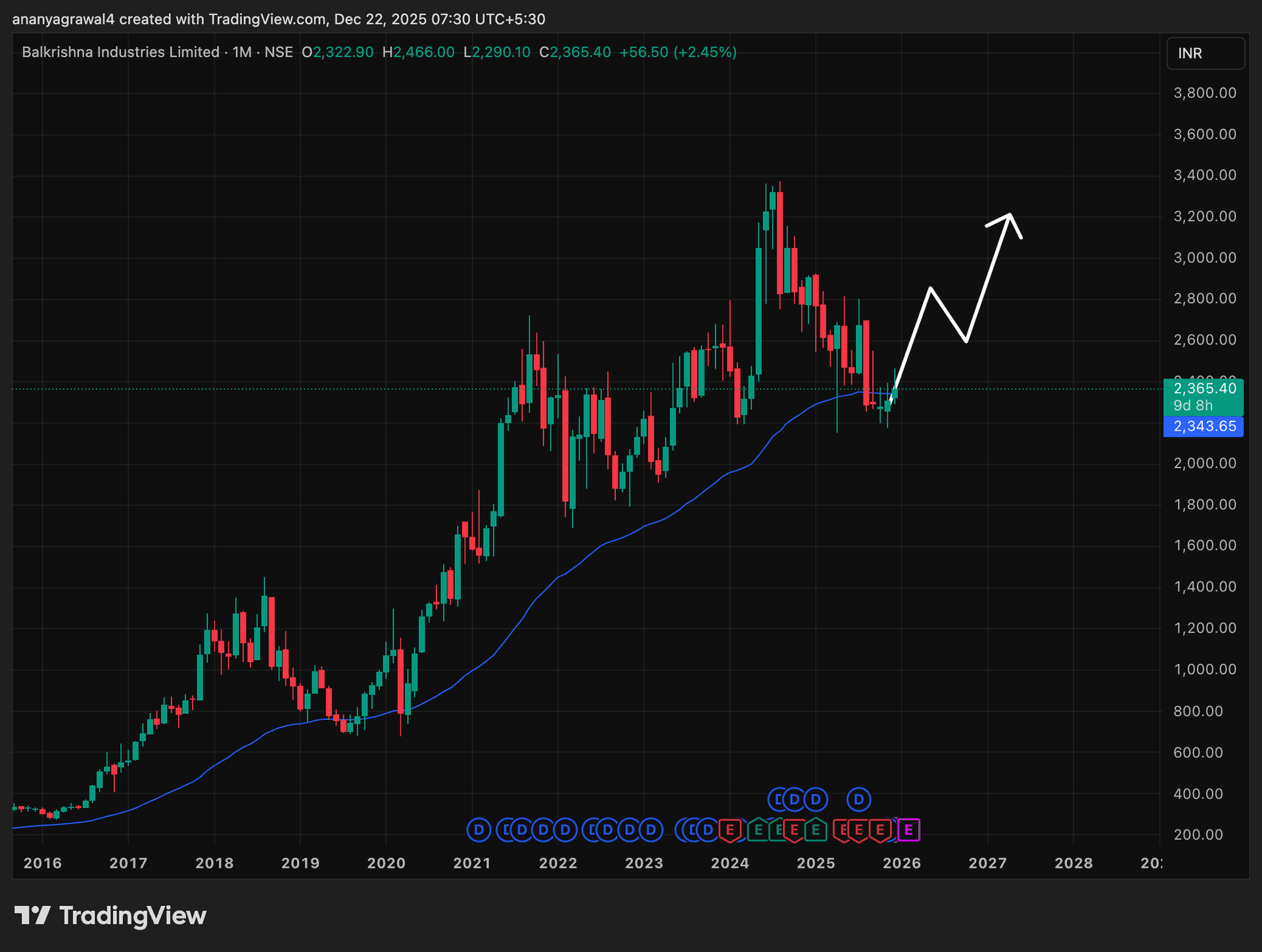Click the 2023 label on the time axis
This screenshot has width=1262, height=952.
pos(644,863)
